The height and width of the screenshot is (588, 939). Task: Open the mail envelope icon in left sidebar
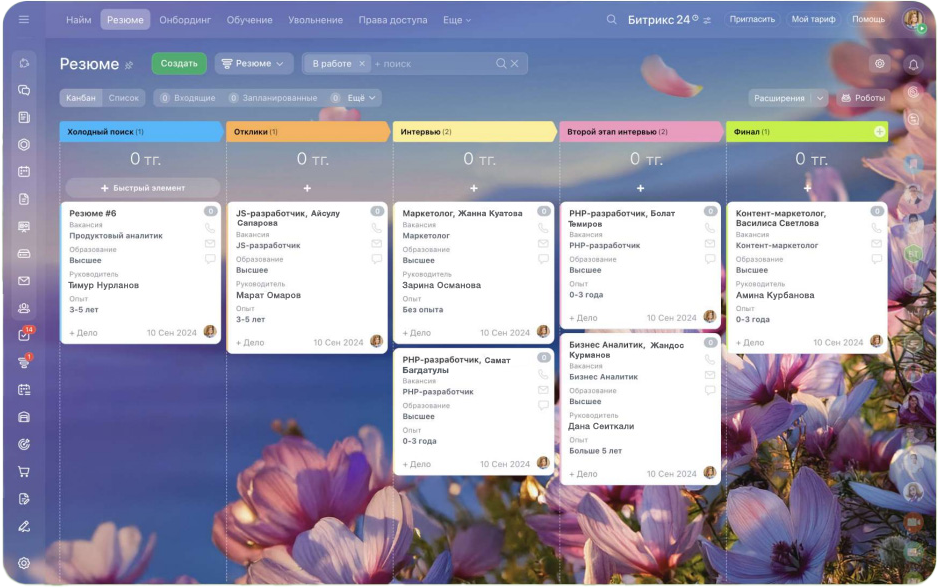24,281
